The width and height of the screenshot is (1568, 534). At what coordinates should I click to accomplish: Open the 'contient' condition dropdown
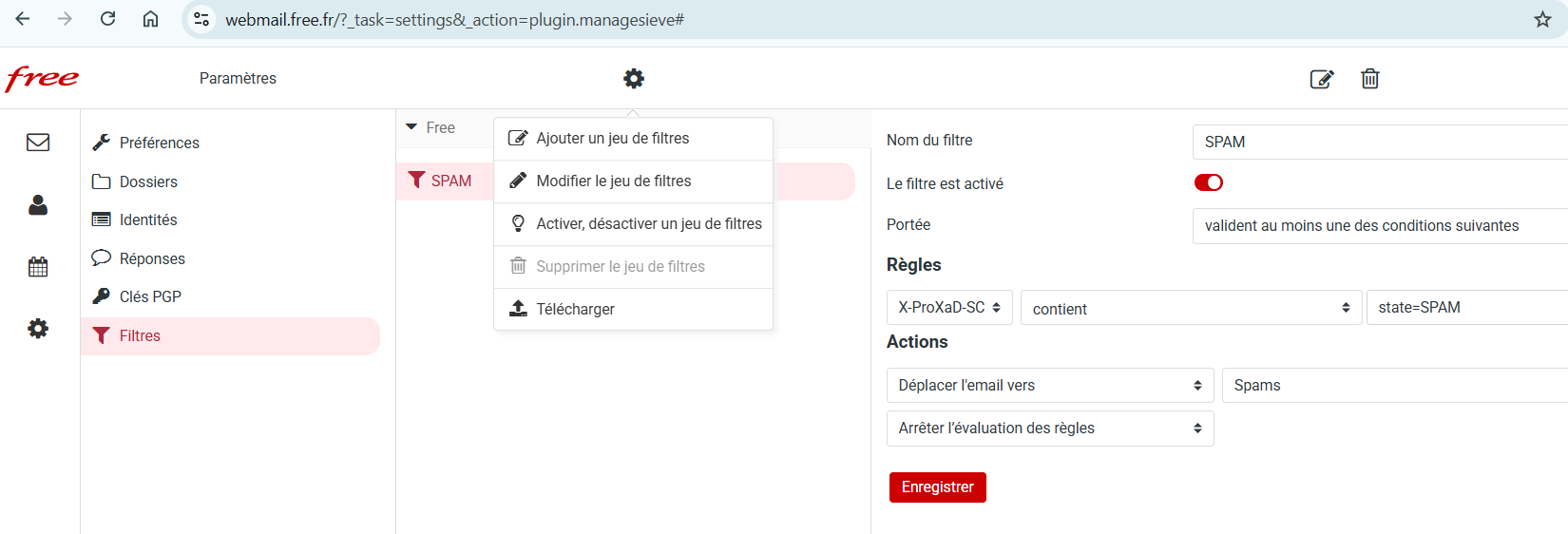point(1192,308)
